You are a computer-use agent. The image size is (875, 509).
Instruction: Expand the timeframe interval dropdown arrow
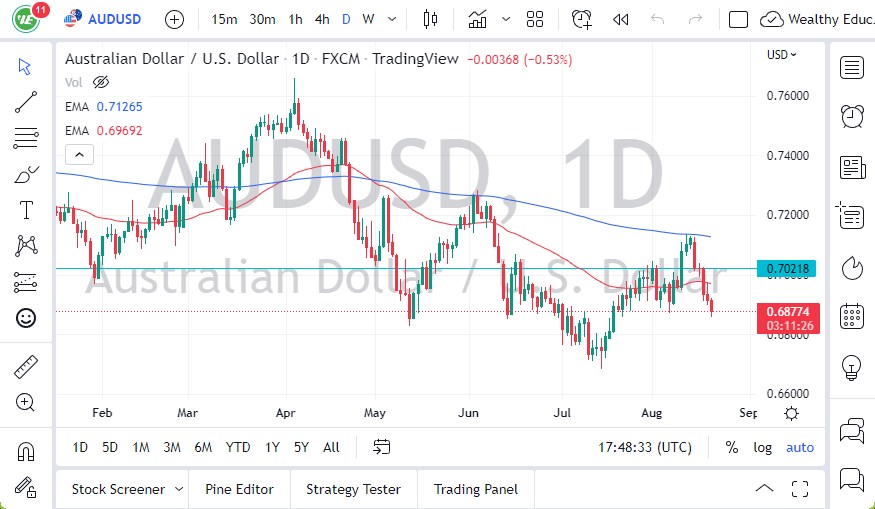[390, 19]
